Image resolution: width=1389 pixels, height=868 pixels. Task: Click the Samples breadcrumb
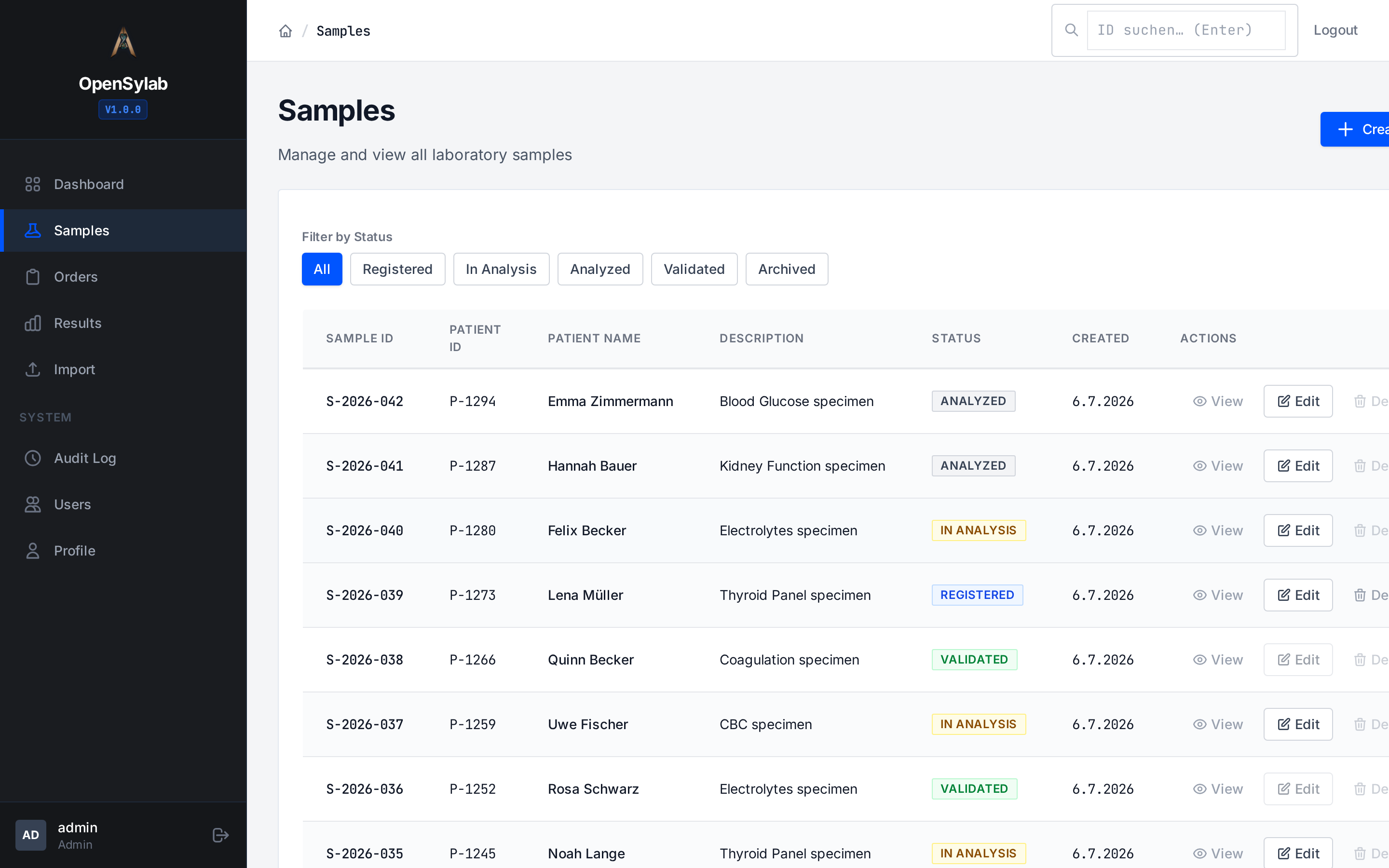[343, 31]
